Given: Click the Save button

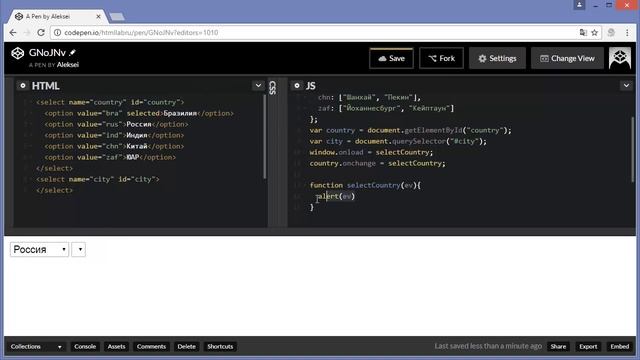Looking at the screenshot, I should click(391, 58).
